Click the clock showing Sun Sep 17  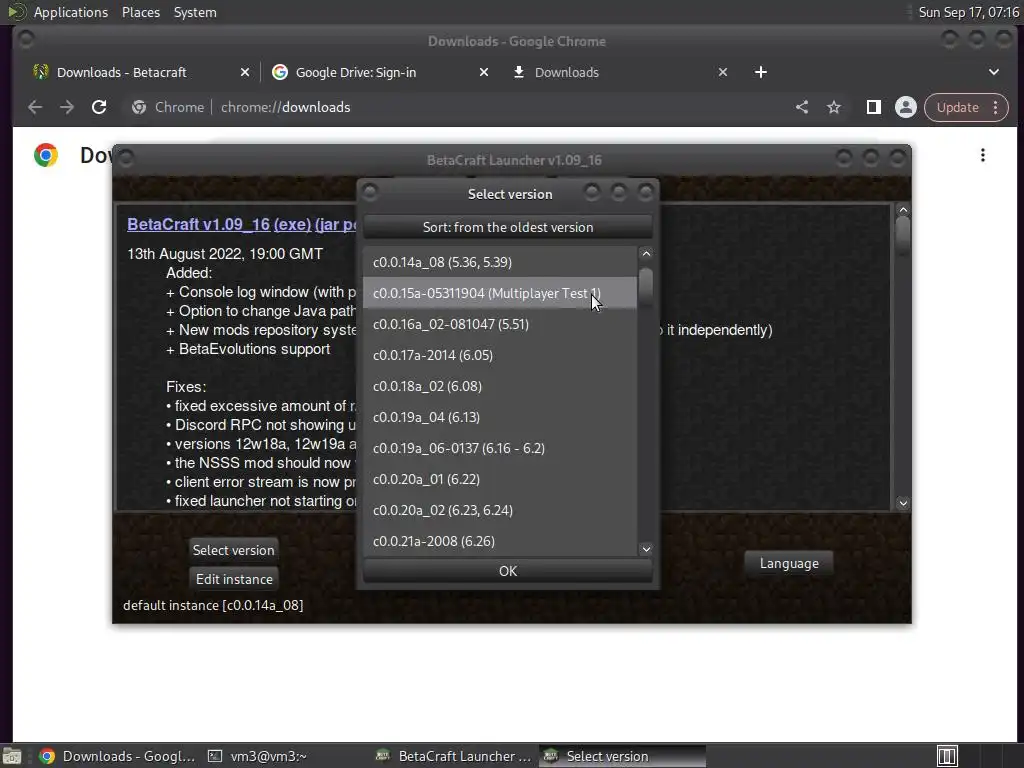968,12
